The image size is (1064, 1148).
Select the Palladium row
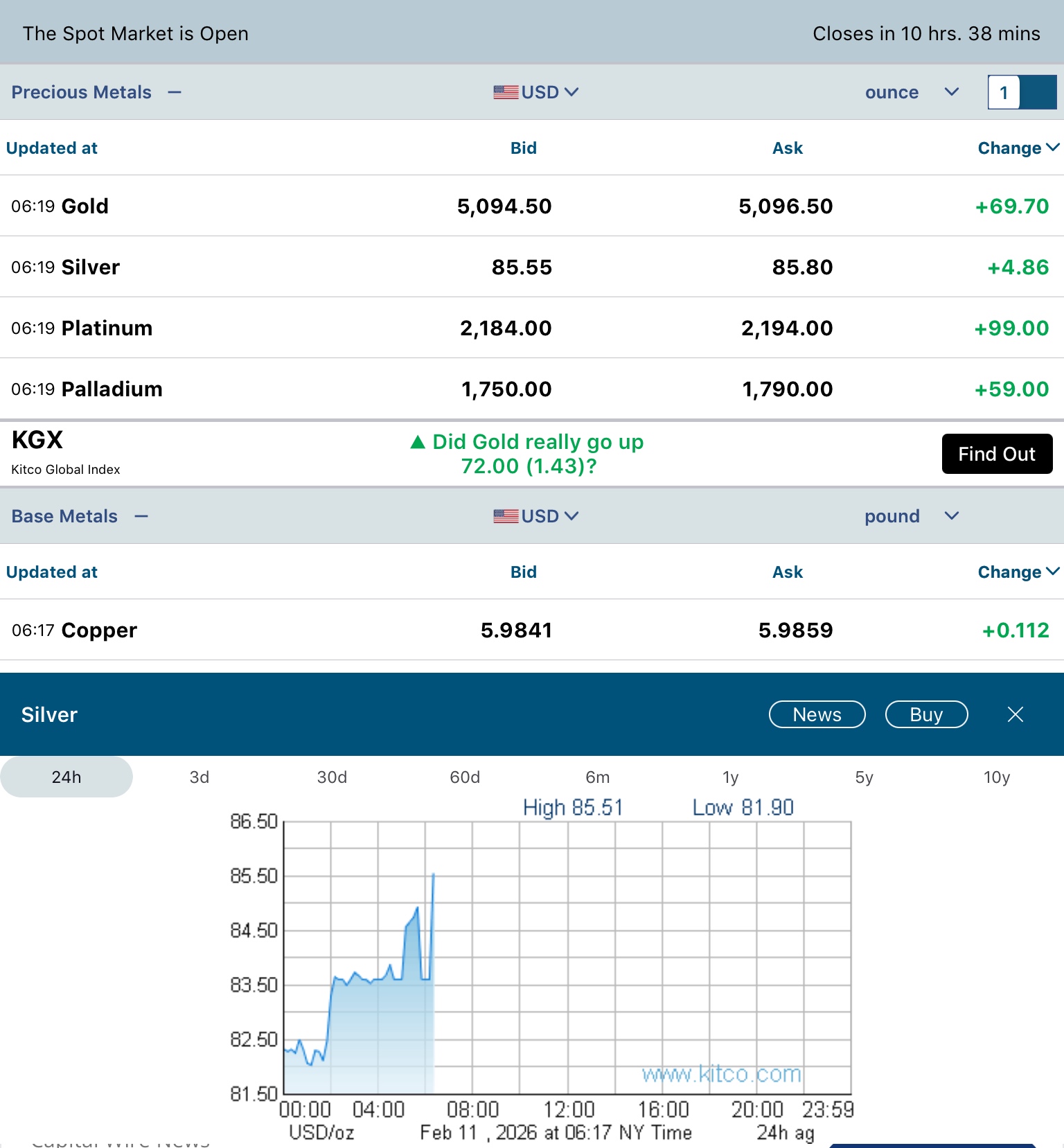pyautogui.click(x=532, y=389)
